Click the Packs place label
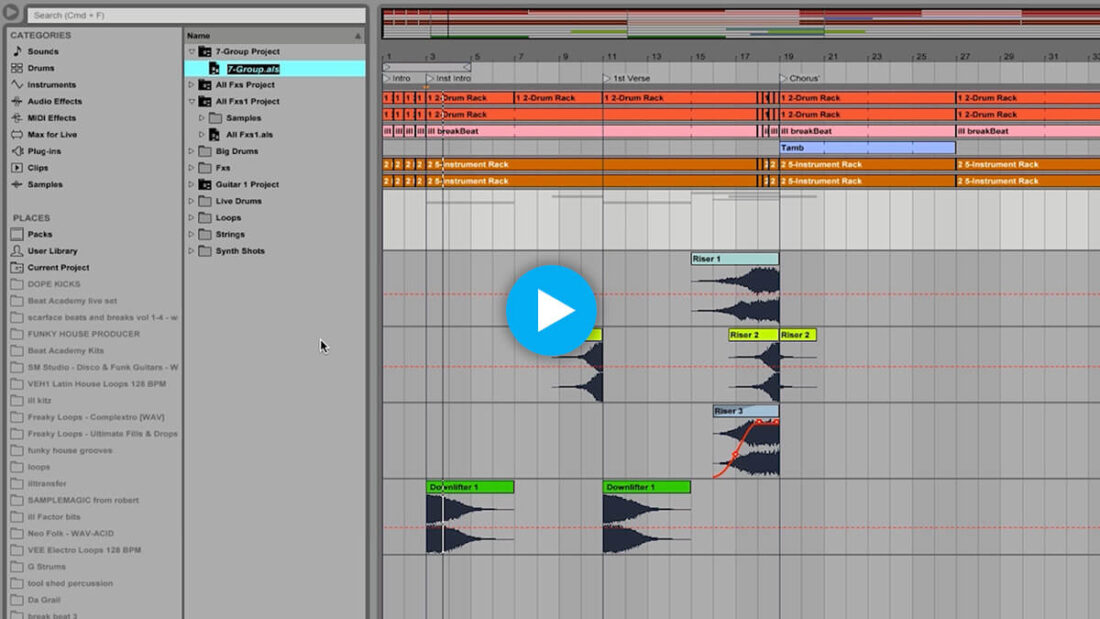This screenshot has height=619, width=1100. coord(40,234)
